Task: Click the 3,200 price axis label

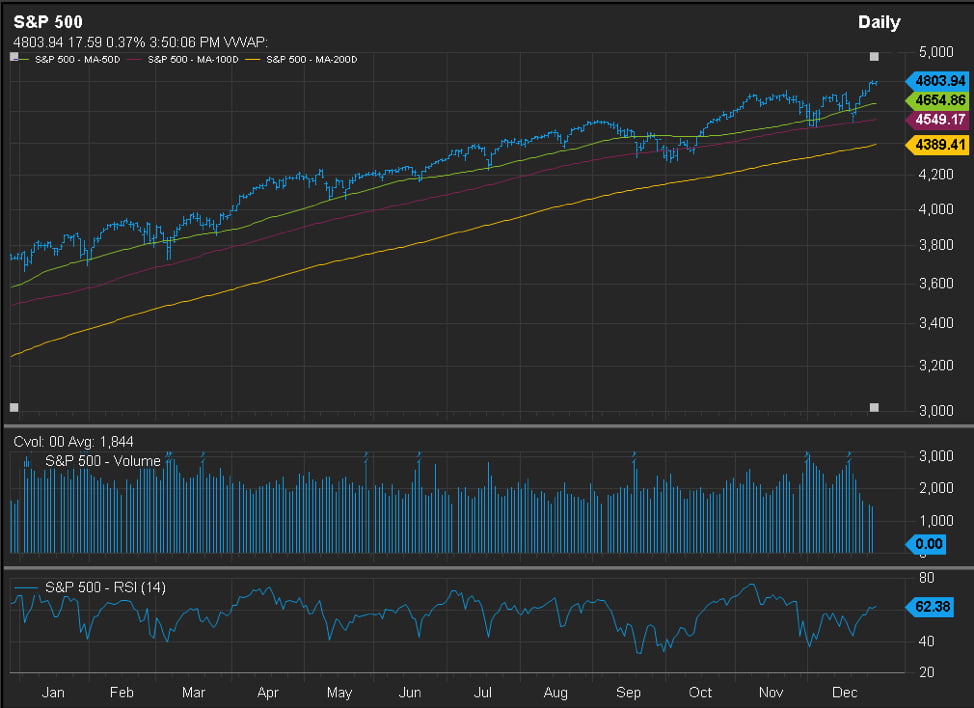Action: pos(935,365)
